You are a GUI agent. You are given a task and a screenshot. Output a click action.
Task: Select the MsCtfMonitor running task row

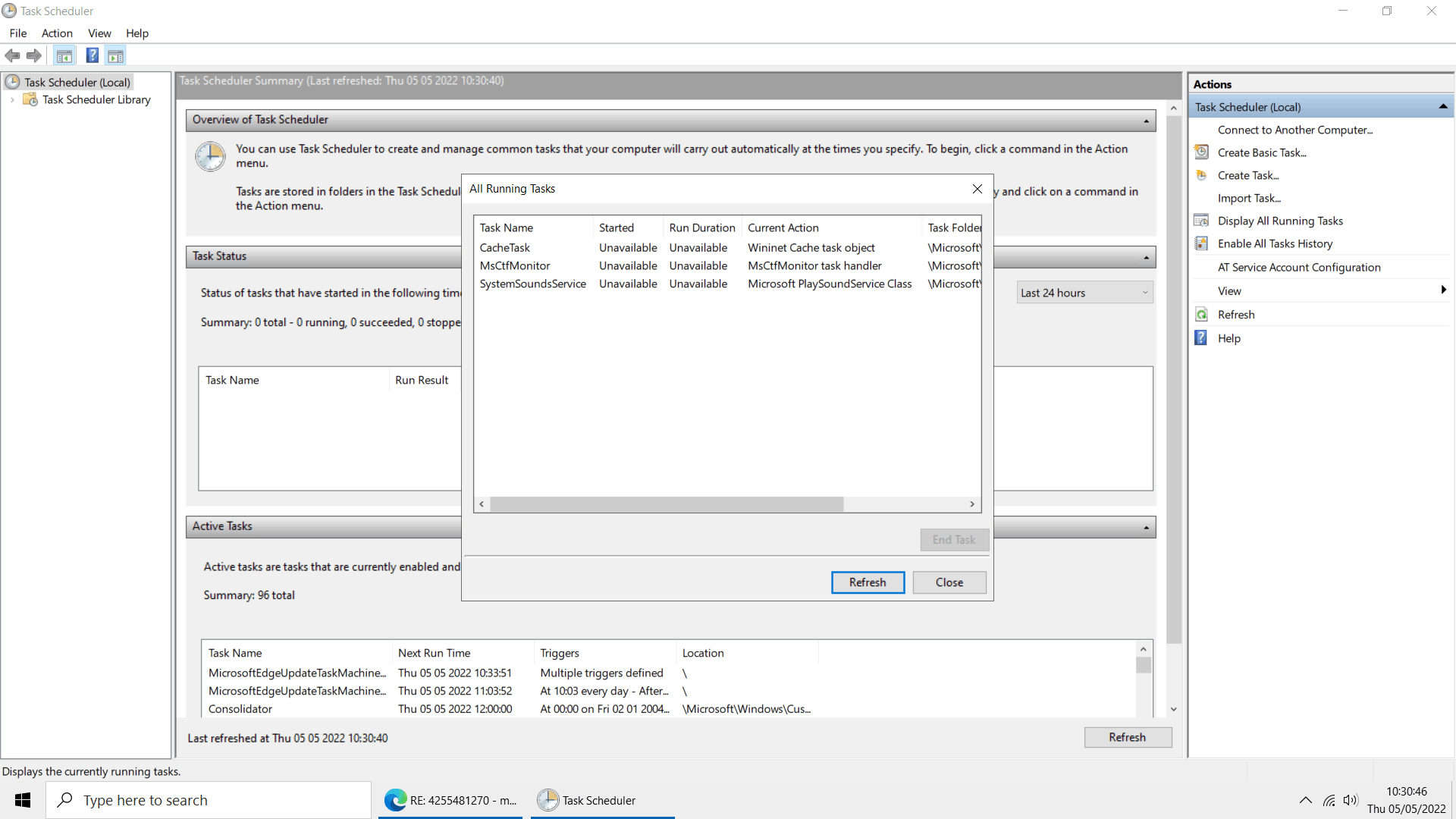[515, 266]
